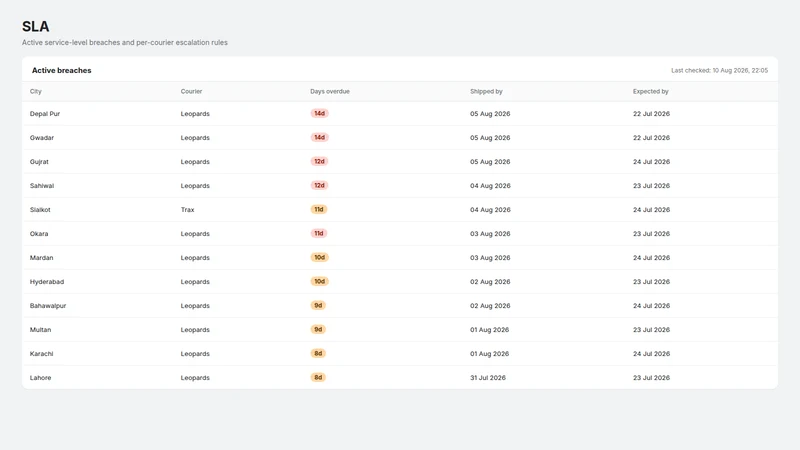This screenshot has width=800, height=450.
Task: Click Sialkot's orange 11d badge
Action: (319, 209)
